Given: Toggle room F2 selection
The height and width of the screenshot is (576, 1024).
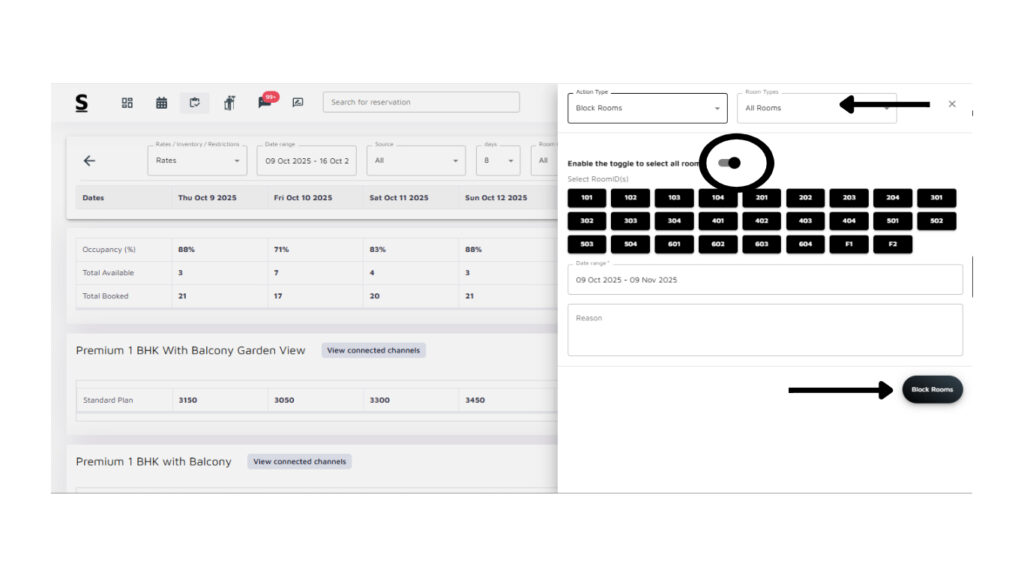Looking at the screenshot, I should pyautogui.click(x=892, y=244).
